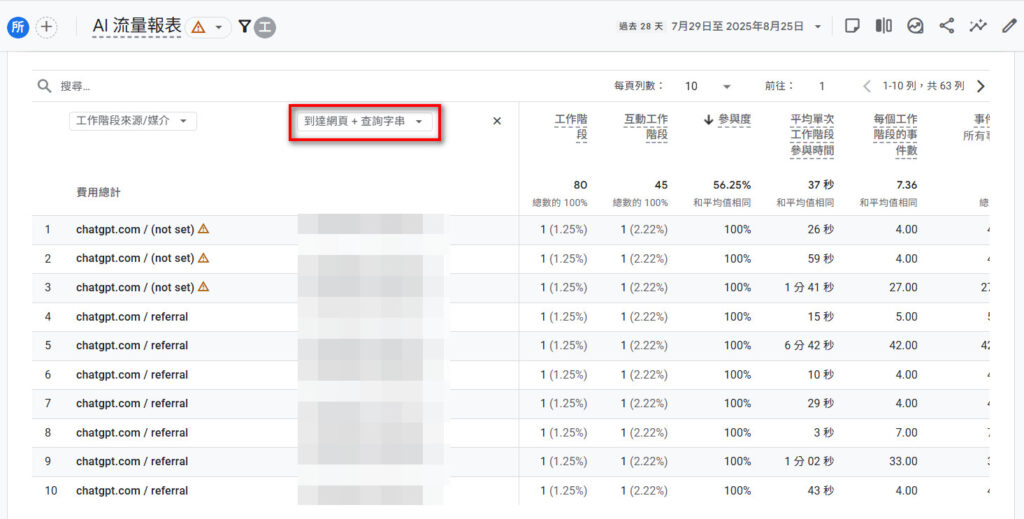
Task: Open the date range dropdown
Action: (818, 27)
